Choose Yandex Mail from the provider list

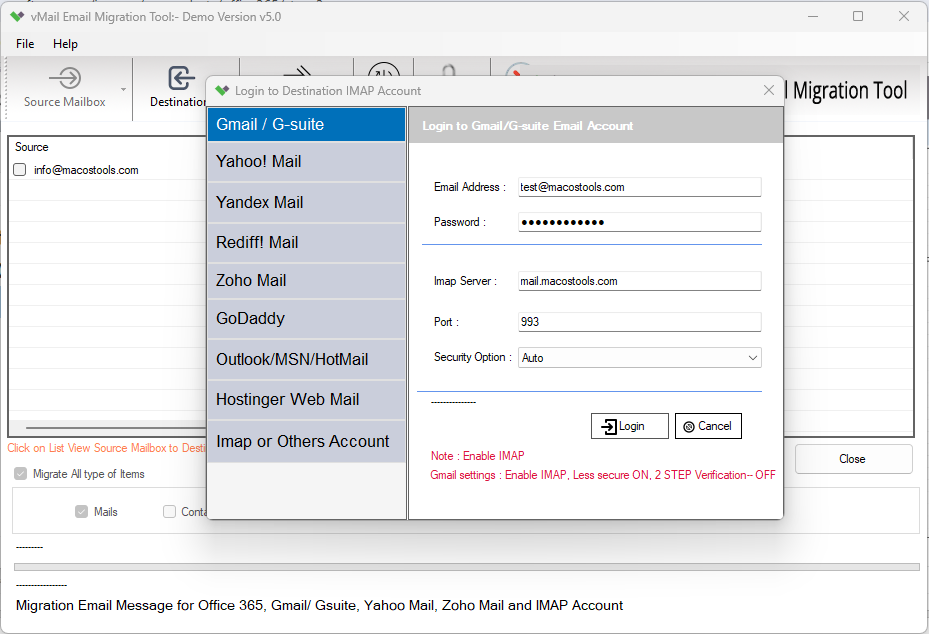pyautogui.click(x=306, y=203)
